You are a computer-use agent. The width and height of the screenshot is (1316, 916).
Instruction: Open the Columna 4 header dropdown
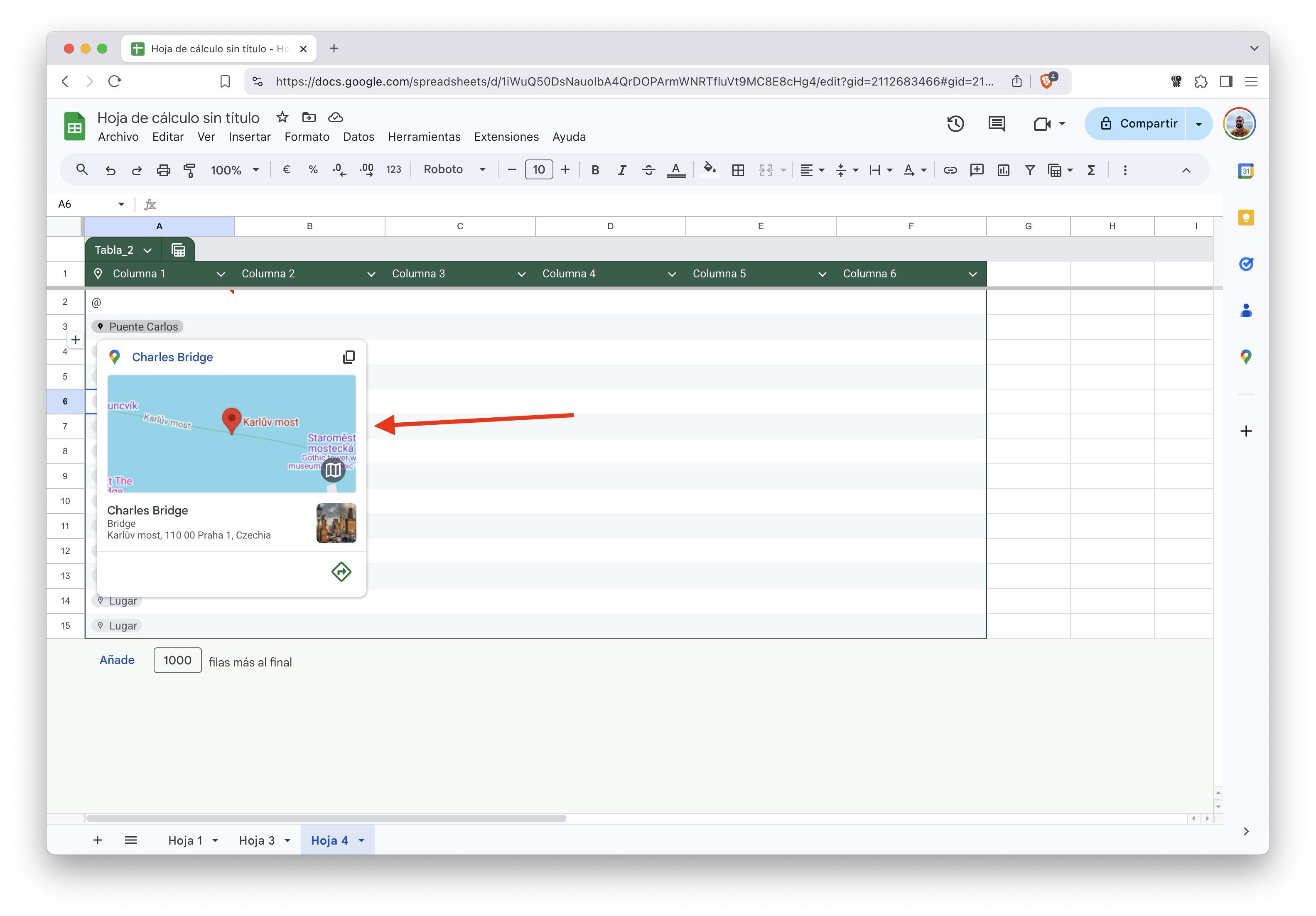point(672,274)
